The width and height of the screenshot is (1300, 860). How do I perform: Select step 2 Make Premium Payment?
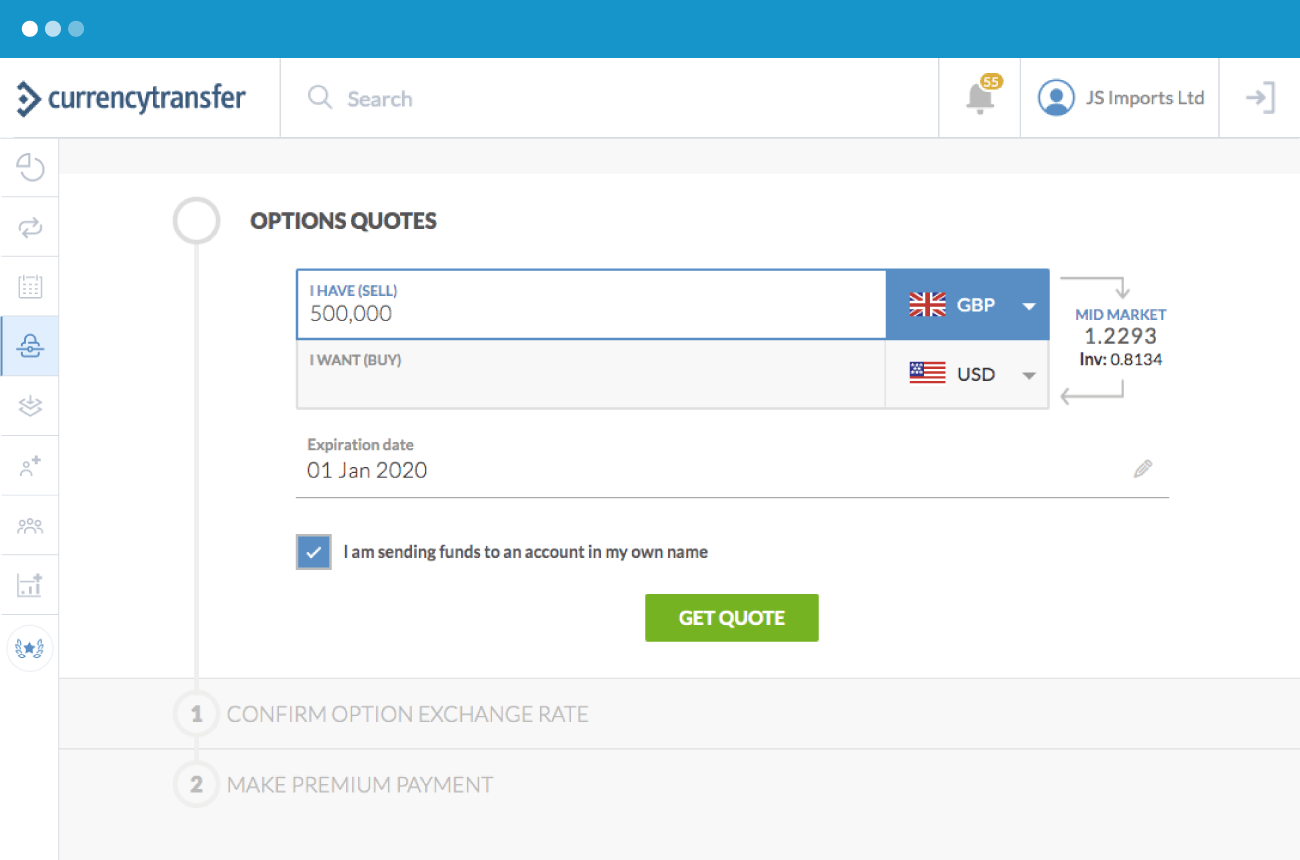(360, 785)
